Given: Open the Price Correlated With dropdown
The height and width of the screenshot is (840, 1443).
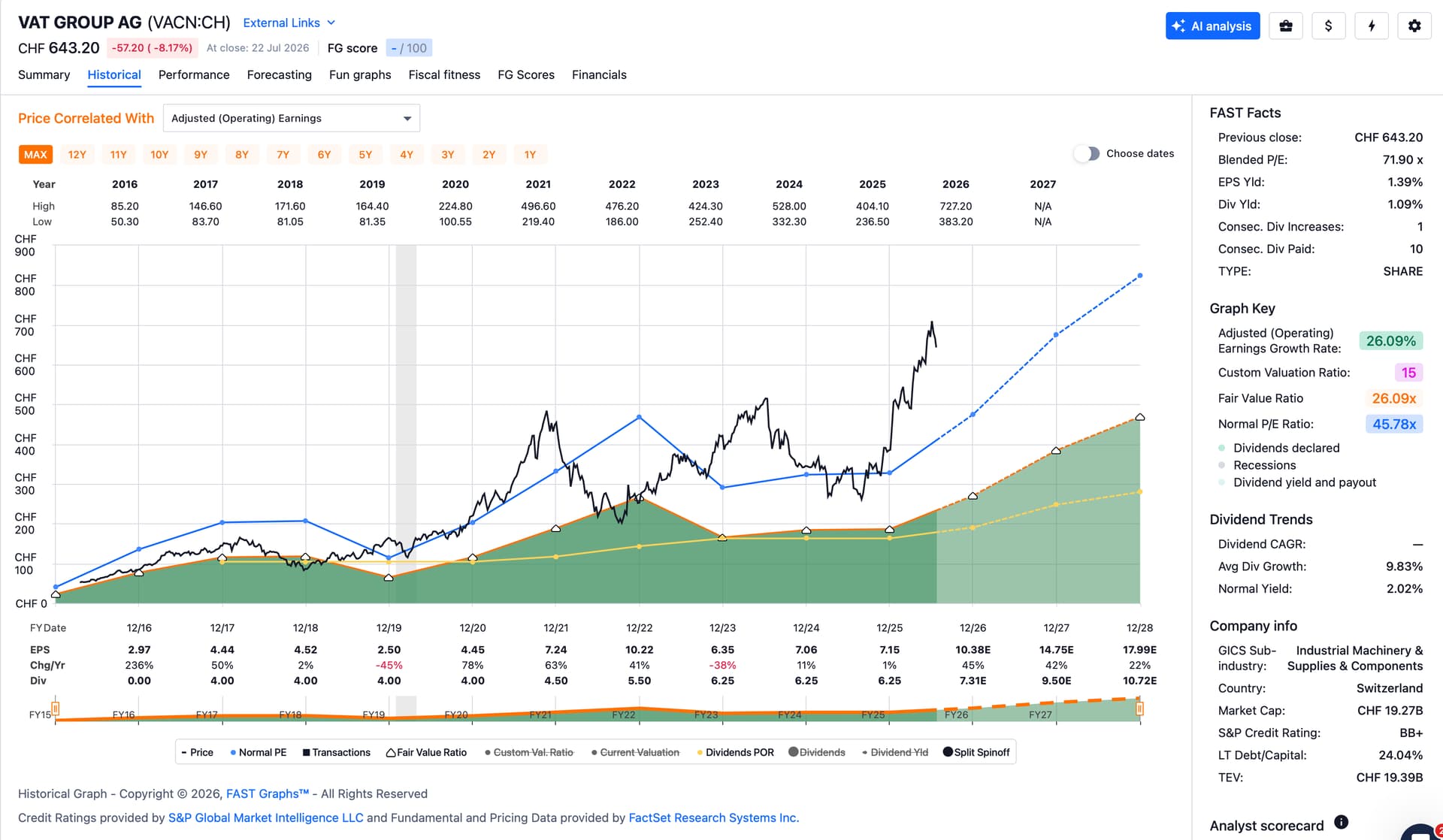Looking at the screenshot, I should coord(292,118).
